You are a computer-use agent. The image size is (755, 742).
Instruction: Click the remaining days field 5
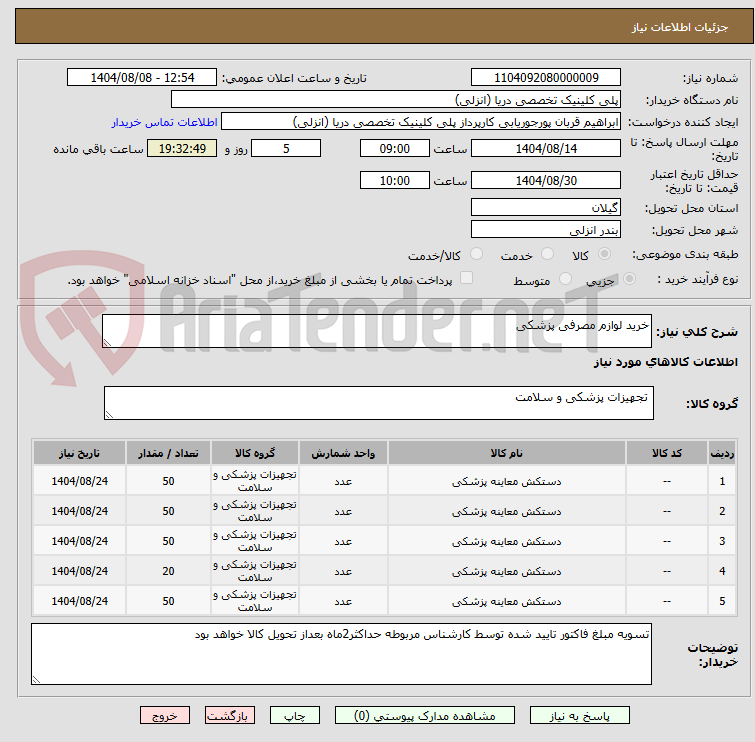(x=286, y=148)
